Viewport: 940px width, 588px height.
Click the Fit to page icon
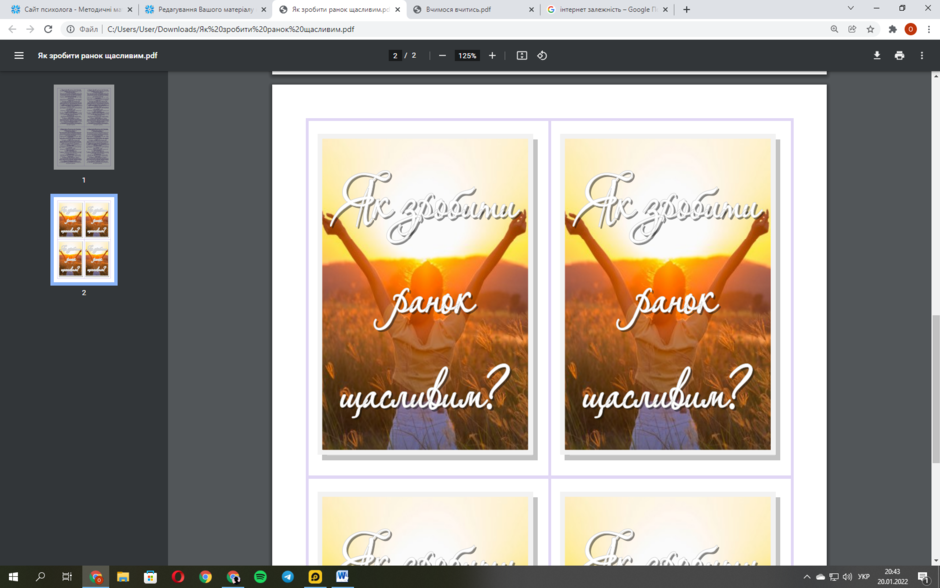[522, 56]
